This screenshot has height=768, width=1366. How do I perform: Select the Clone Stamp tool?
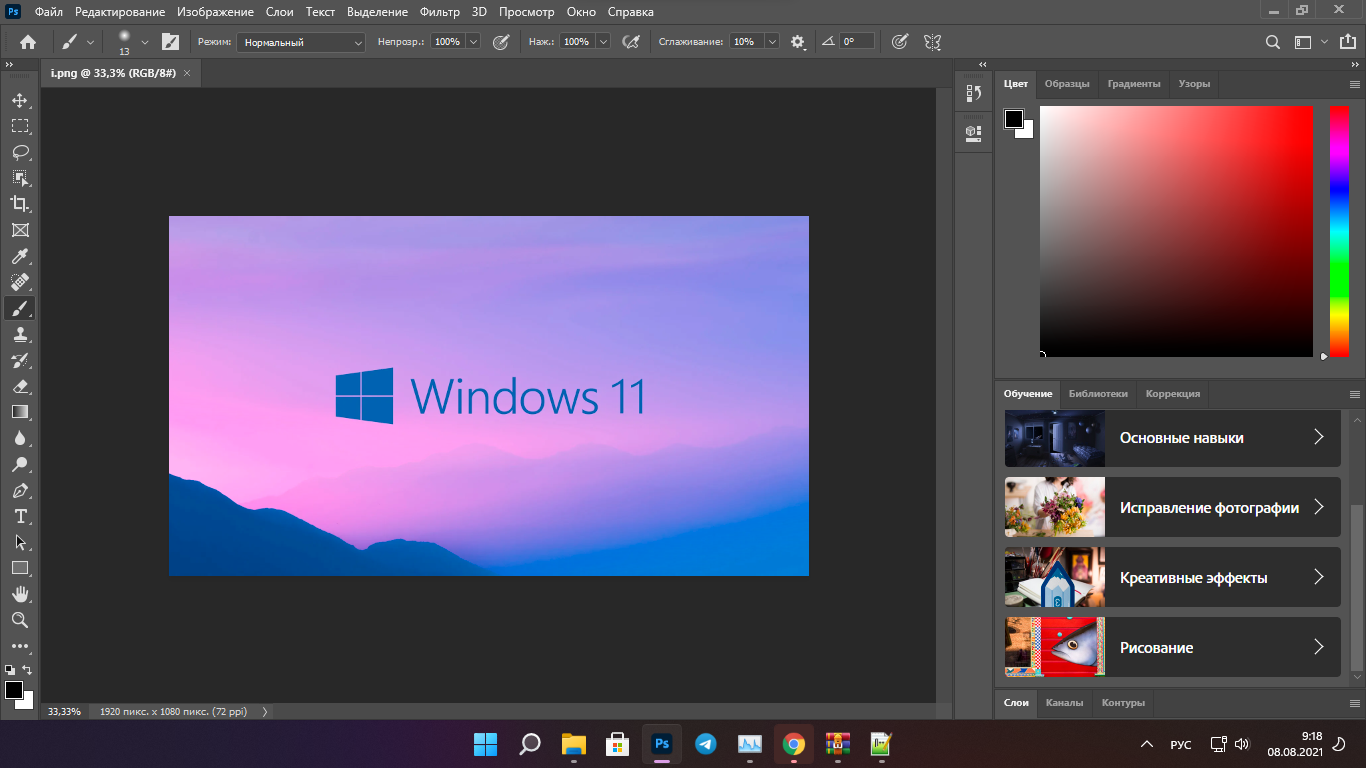(20, 334)
